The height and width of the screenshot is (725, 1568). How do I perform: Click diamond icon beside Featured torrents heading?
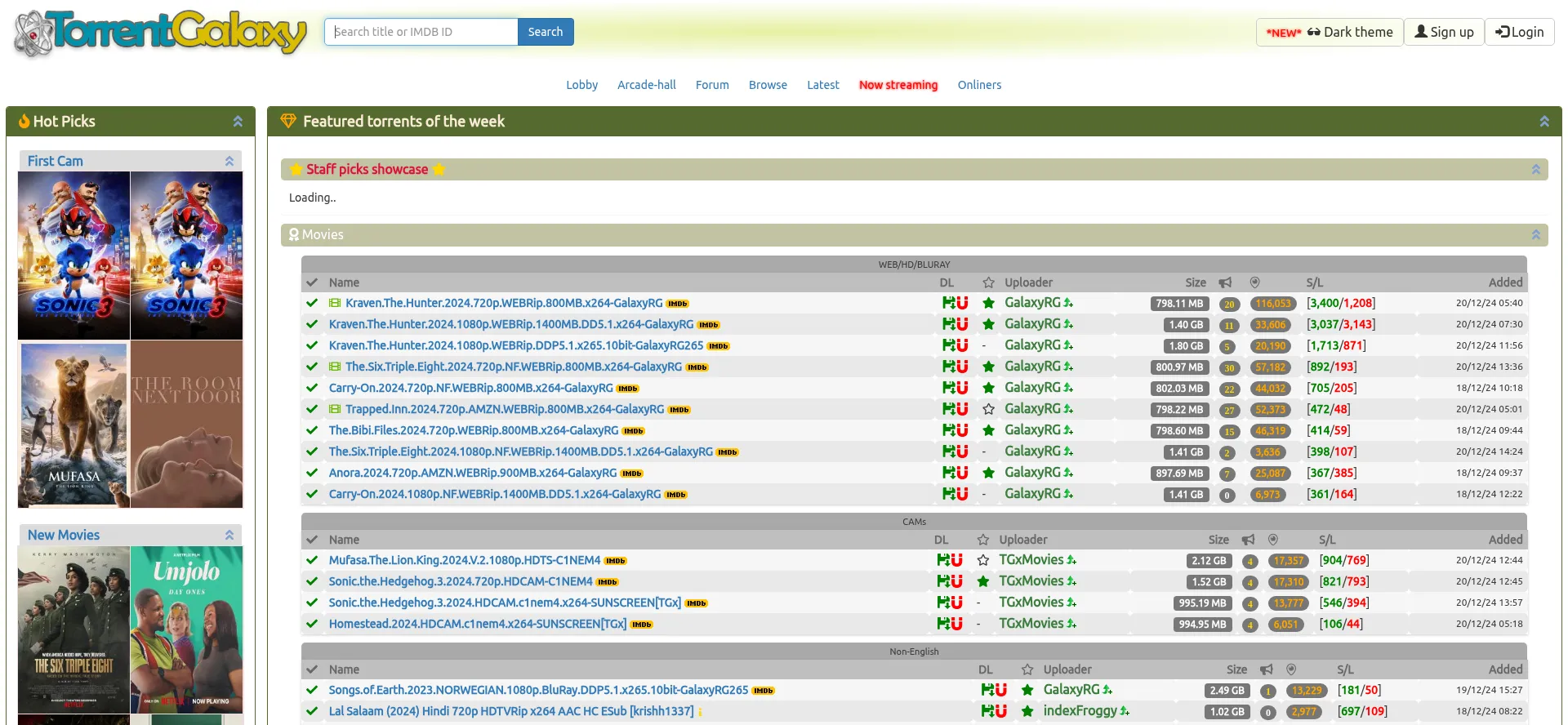[x=288, y=121]
